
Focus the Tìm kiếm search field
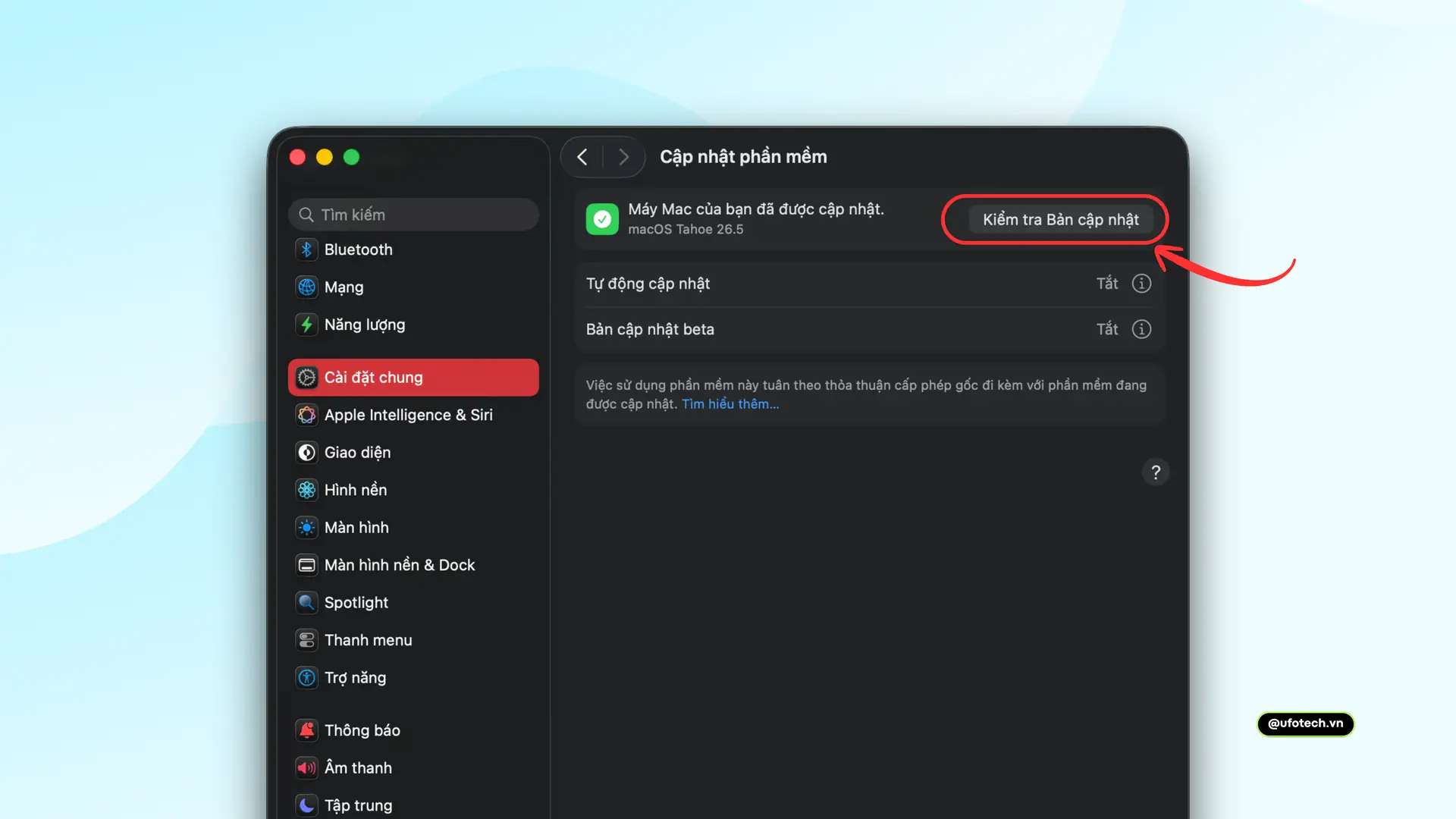(413, 215)
